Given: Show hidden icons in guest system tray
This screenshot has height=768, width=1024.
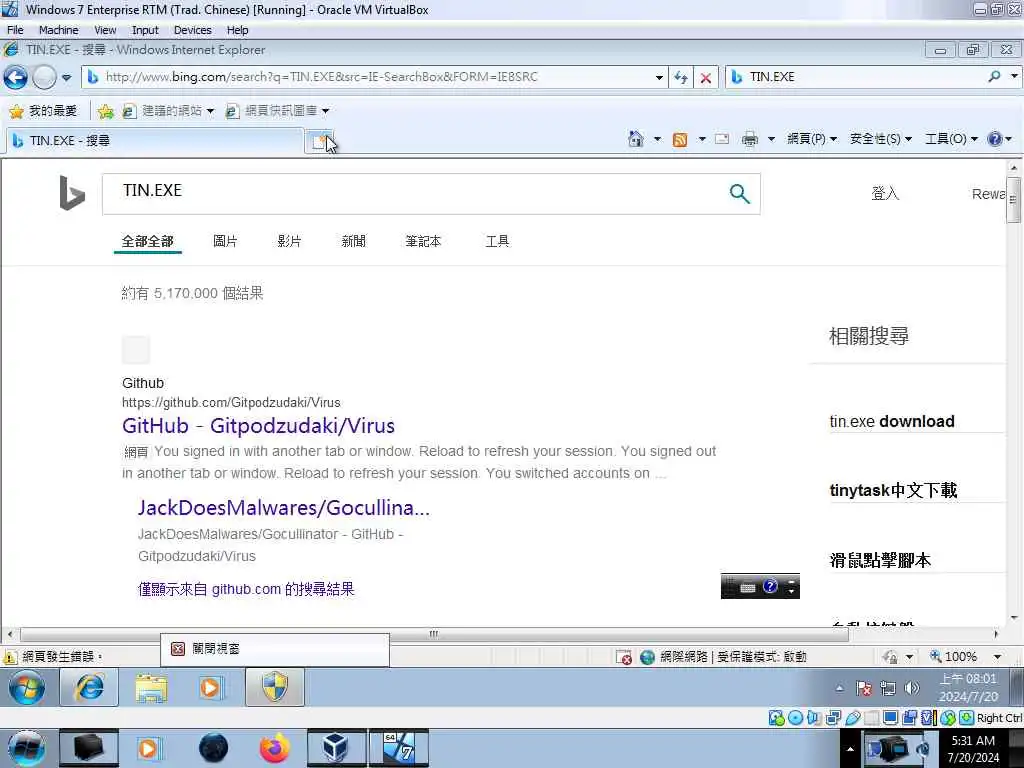Looking at the screenshot, I should [x=840, y=688].
